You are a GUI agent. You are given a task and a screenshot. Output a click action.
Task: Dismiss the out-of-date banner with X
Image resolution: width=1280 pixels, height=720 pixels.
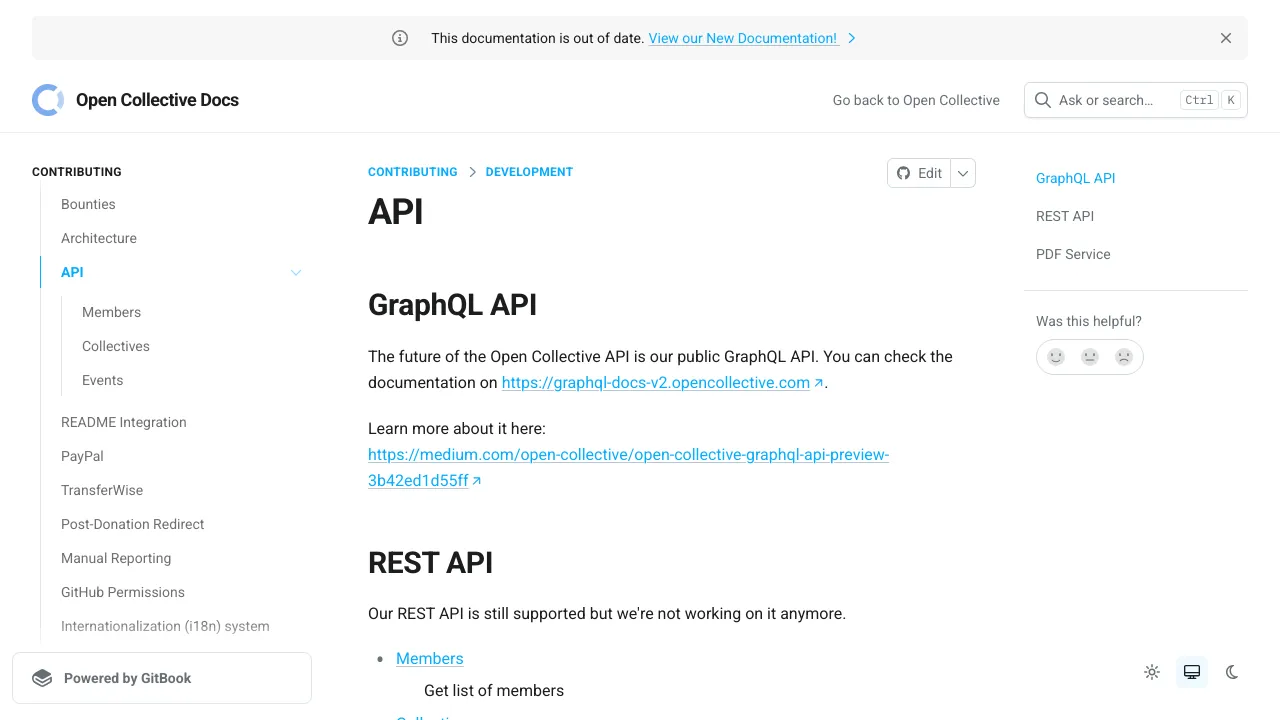(1226, 38)
